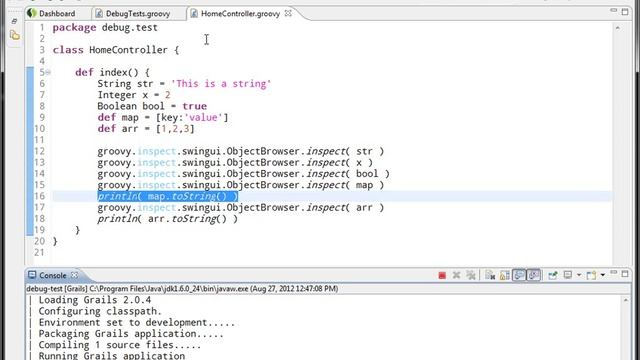Click the inspect( str ) call on line 12
The height and width of the screenshot is (360, 640).
[345, 151]
